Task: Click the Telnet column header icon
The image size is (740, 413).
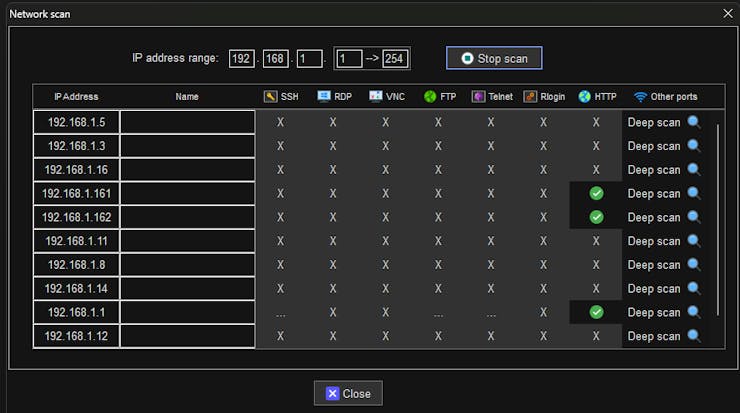Action: 478,96
